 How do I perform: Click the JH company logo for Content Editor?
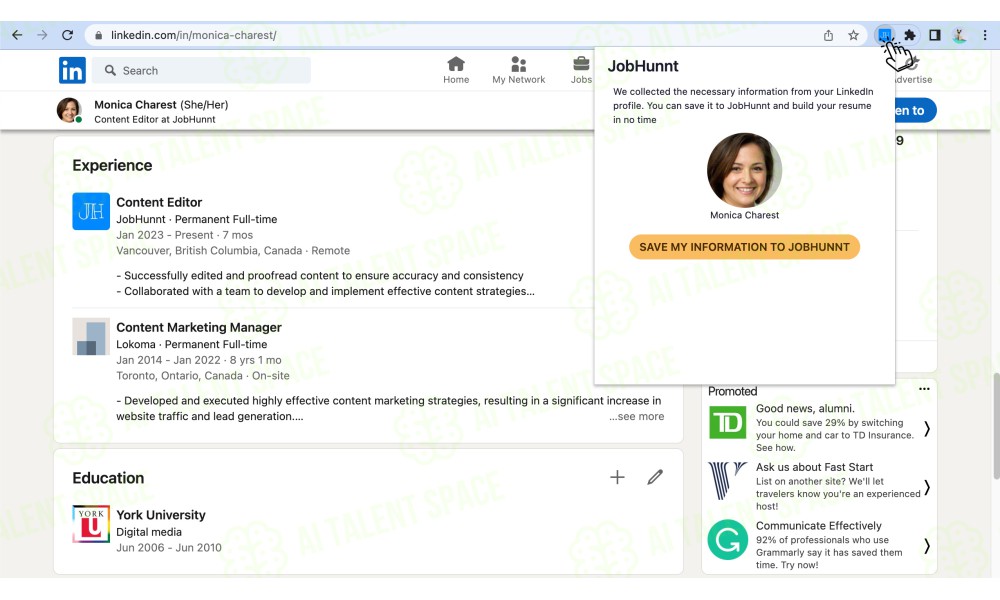click(x=91, y=211)
